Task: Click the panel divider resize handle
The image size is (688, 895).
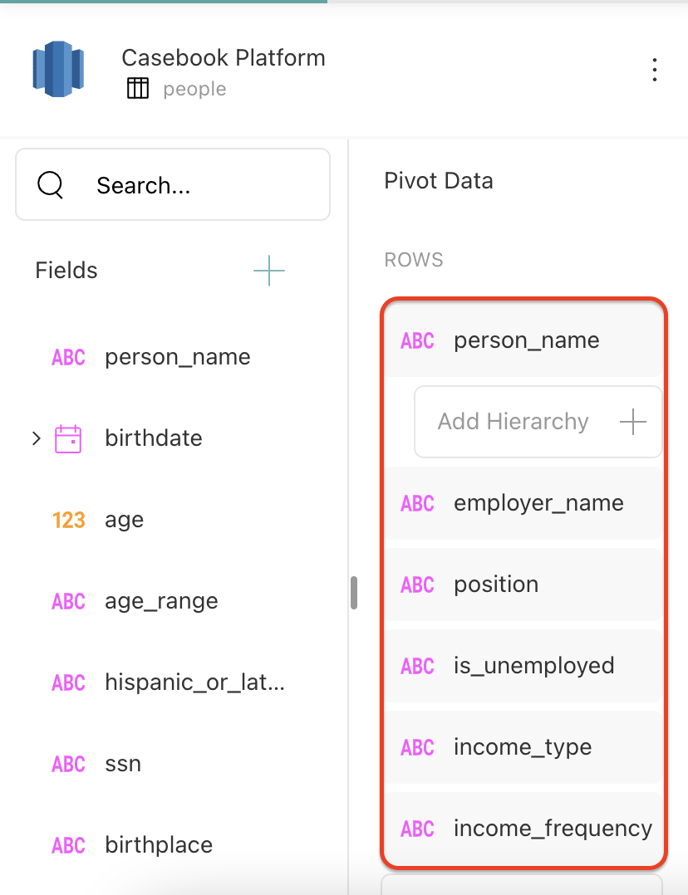Action: [353, 592]
